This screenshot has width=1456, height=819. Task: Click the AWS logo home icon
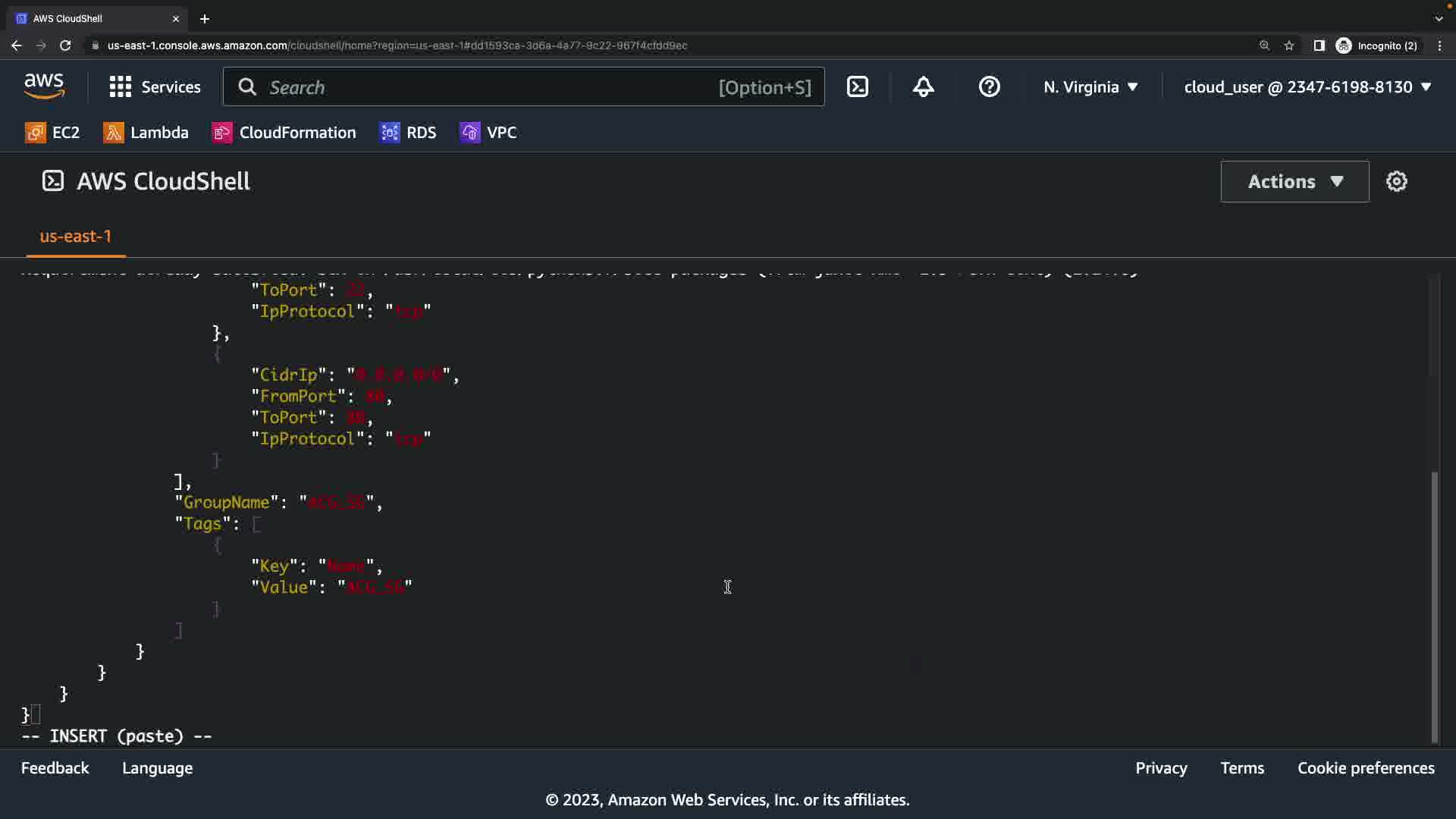click(x=44, y=86)
